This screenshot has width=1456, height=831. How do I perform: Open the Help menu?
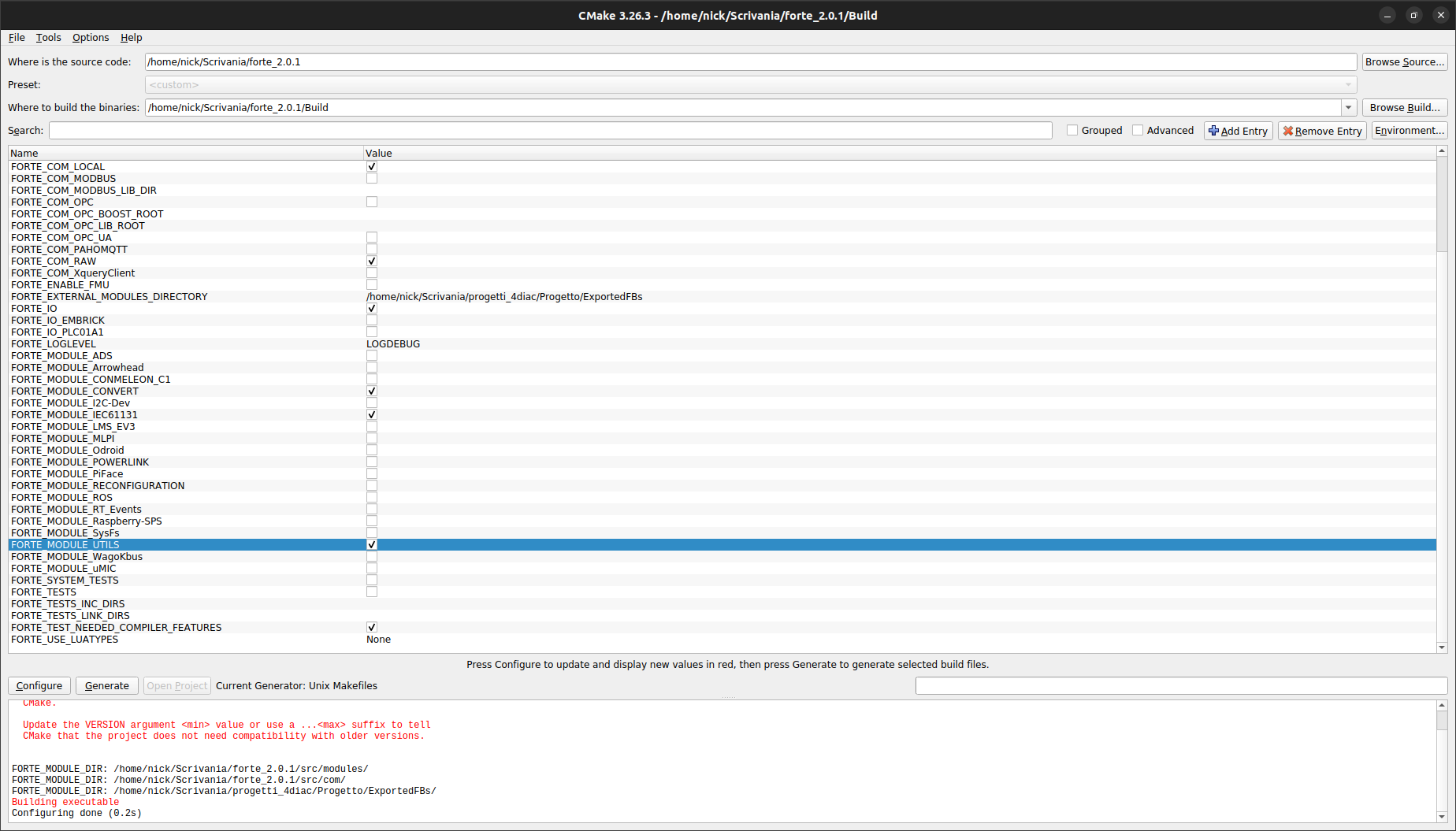[131, 37]
